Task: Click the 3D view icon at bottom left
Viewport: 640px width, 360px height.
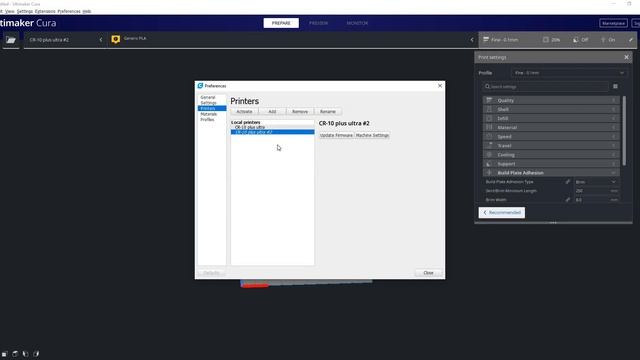Action: pyautogui.click(x=4, y=354)
